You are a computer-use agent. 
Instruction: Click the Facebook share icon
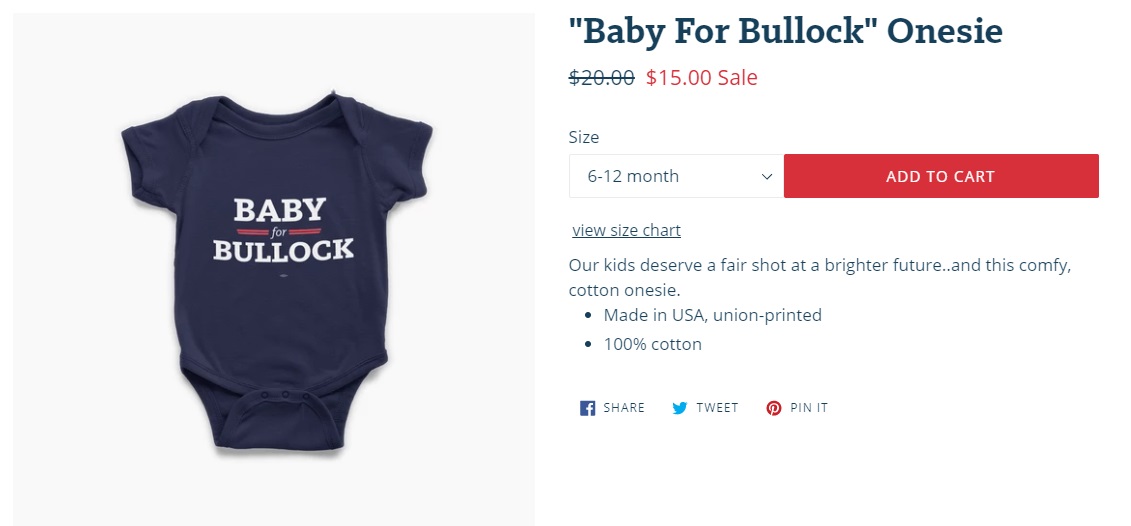588,408
